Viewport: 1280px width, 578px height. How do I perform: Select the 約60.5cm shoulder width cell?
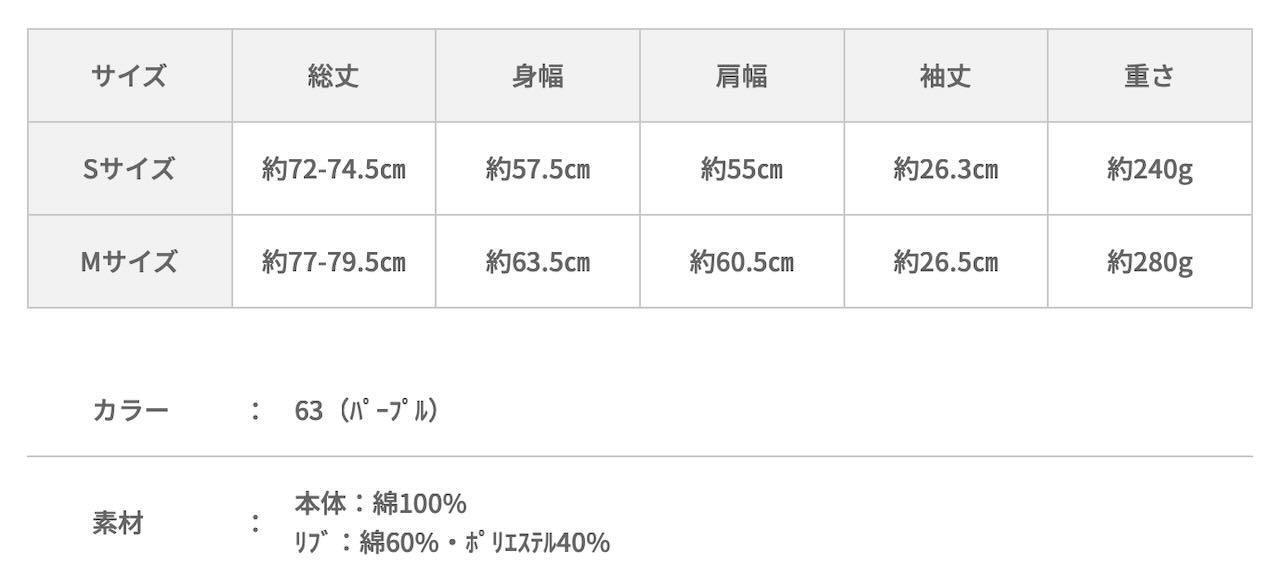[742, 262]
